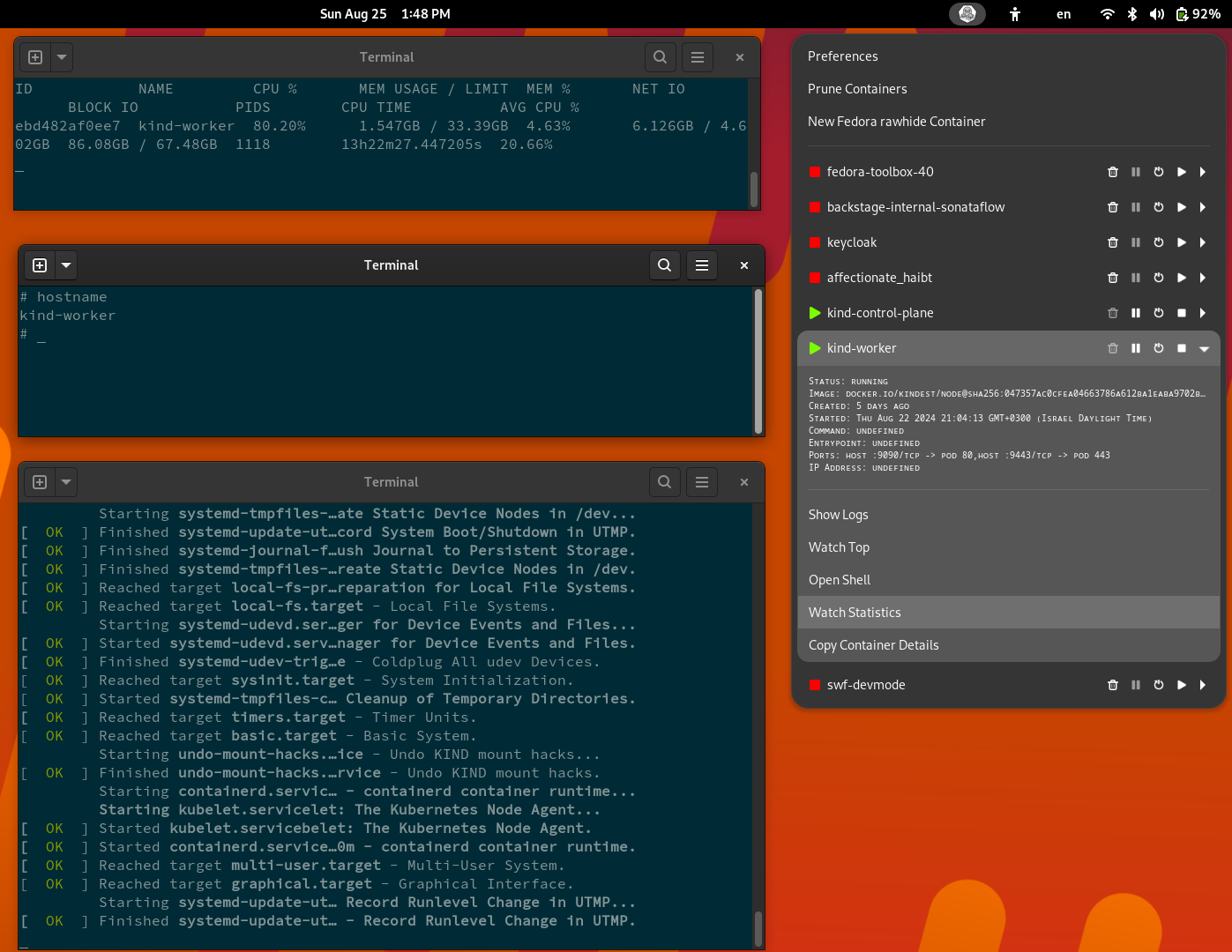Restart the kind-control-plane container
Image resolution: width=1232 pixels, height=952 pixels.
(x=1159, y=313)
